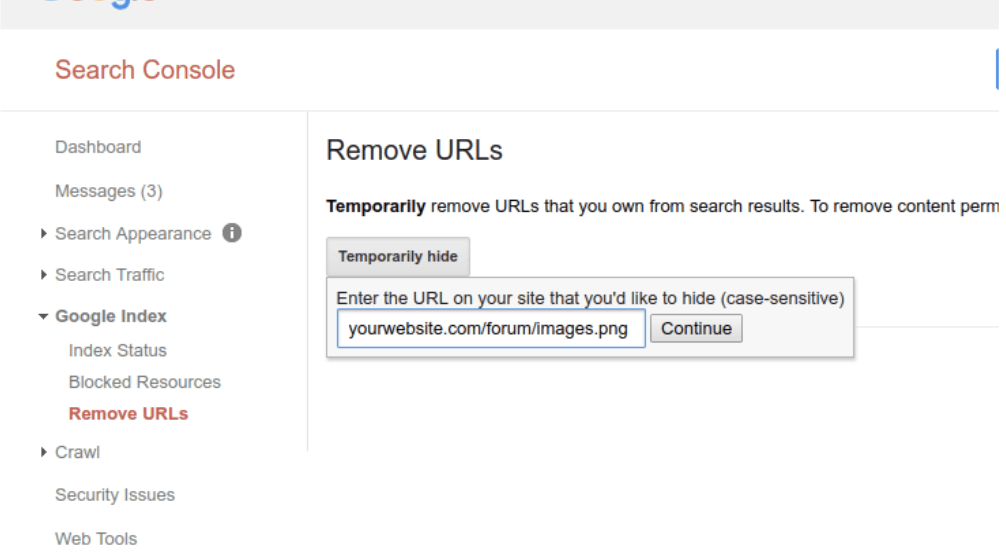Select Search Appearance menu item

[133, 234]
